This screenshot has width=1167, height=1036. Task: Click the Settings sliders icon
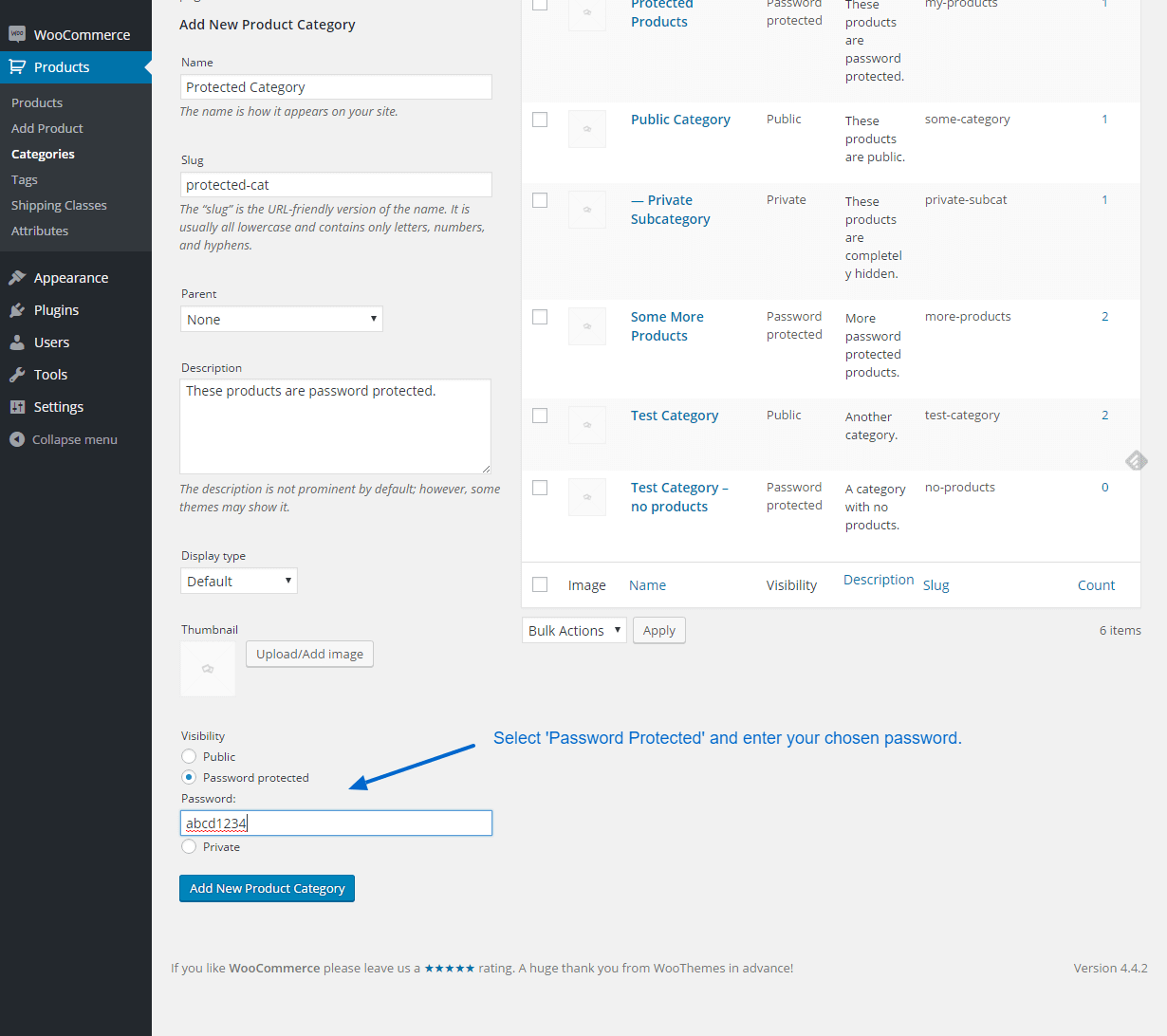click(x=17, y=407)
